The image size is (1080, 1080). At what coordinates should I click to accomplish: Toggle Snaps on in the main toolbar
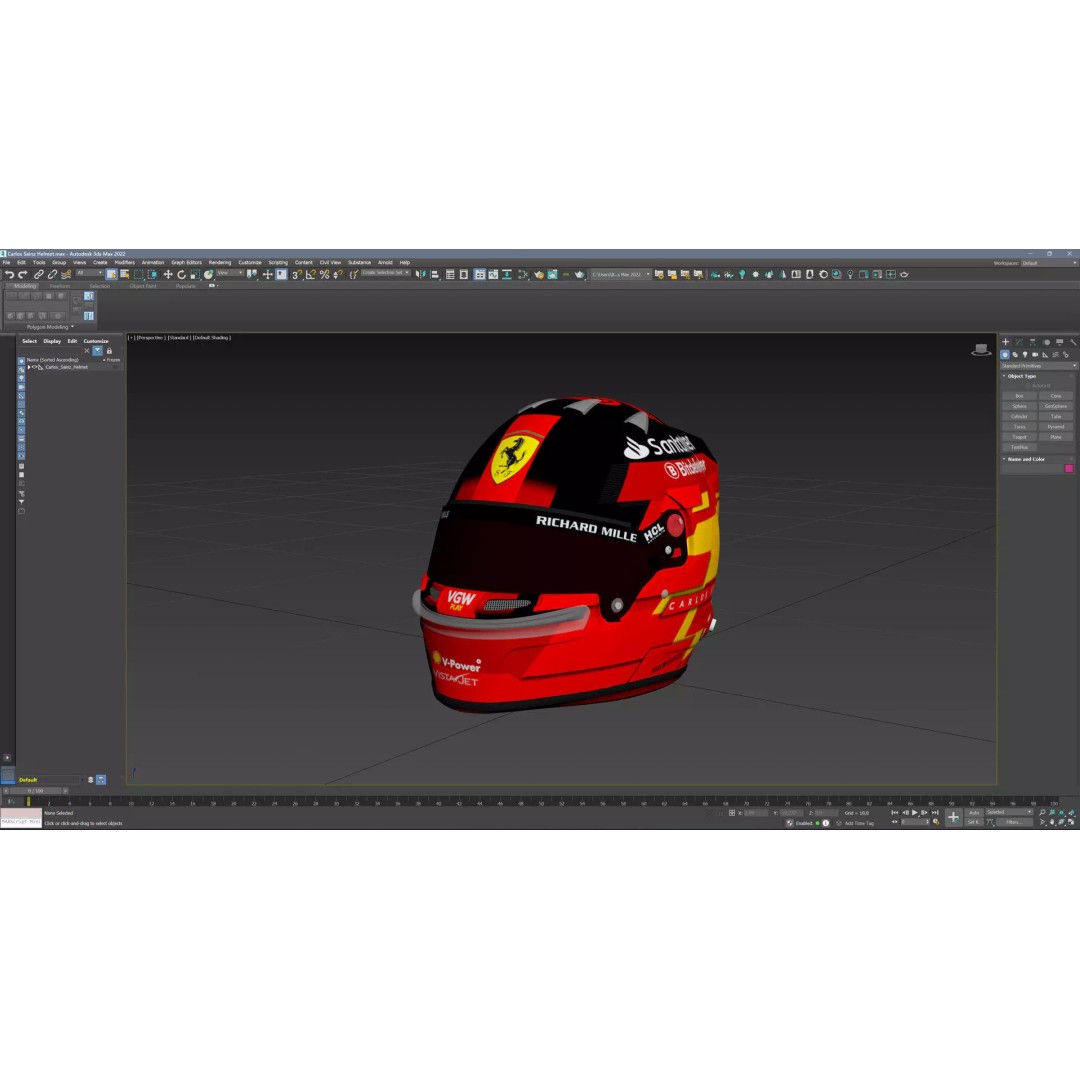[x=296, y=274]
